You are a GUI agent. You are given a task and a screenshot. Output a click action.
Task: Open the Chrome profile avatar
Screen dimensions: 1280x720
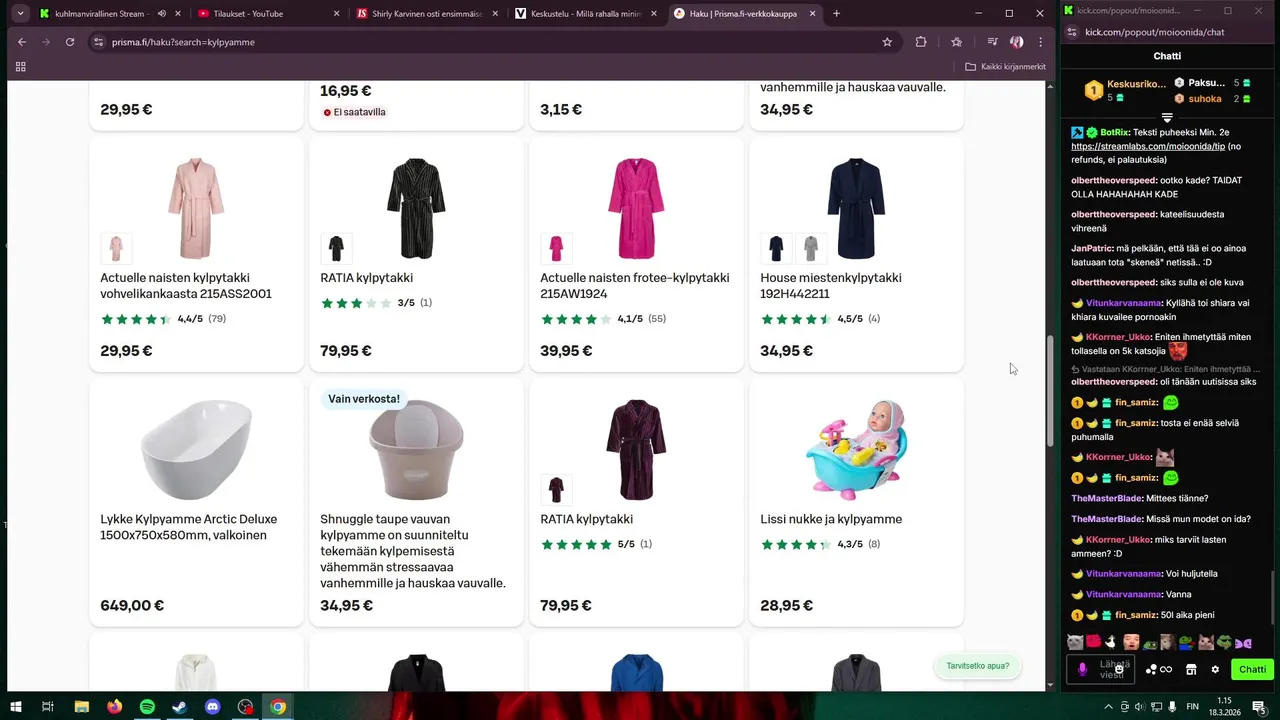[1017, 42]
